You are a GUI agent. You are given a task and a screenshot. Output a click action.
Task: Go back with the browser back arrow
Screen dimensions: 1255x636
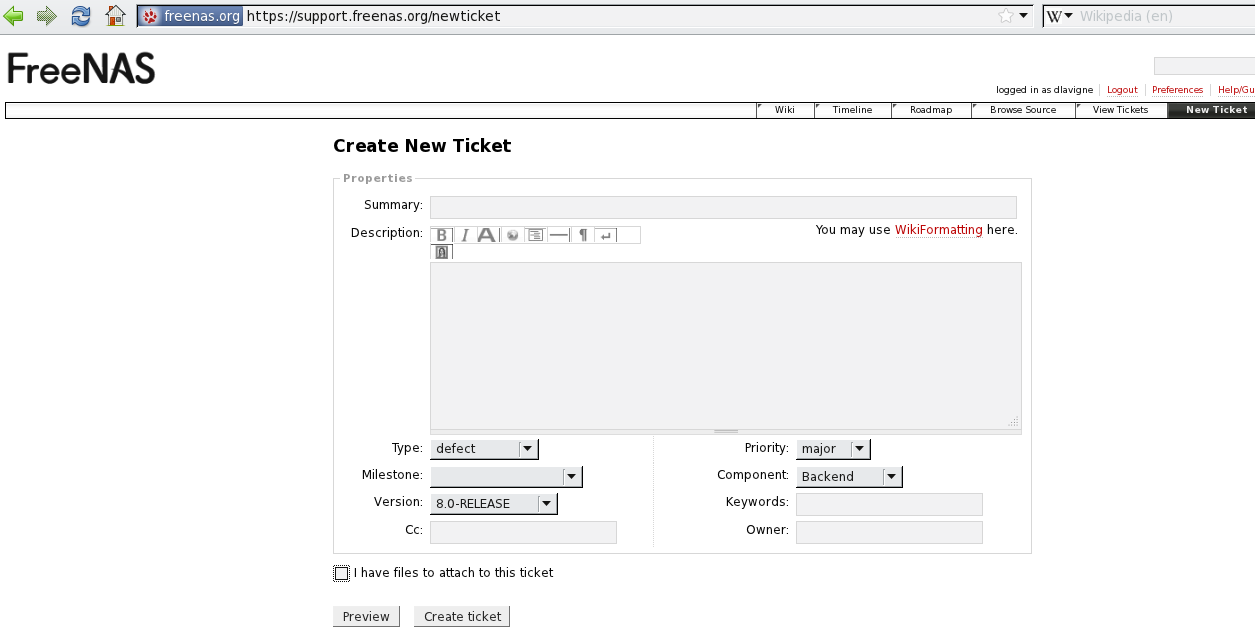coord(14,15)
